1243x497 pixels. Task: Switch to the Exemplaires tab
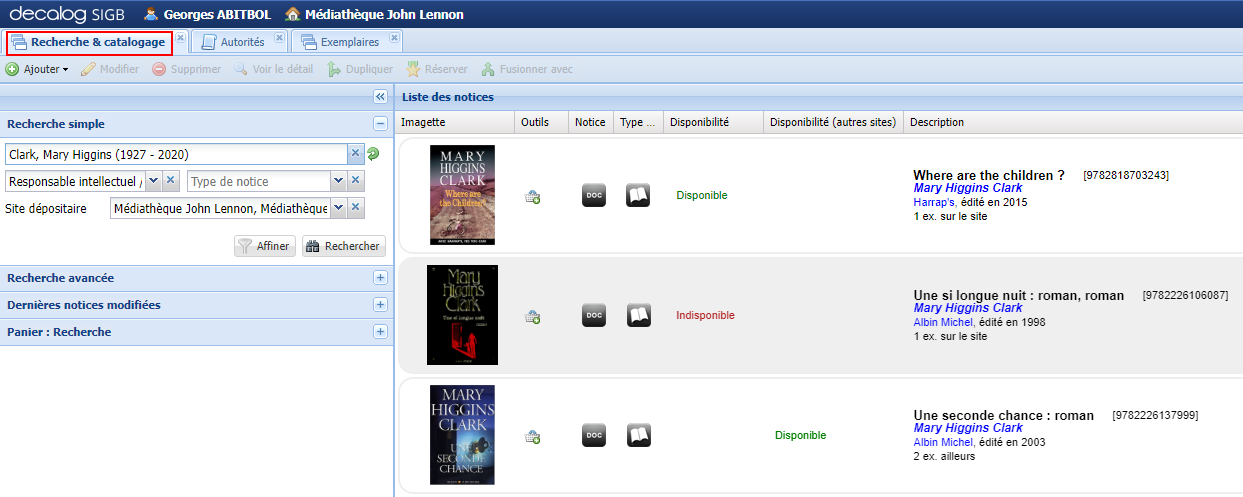click(x=348, y=42)
